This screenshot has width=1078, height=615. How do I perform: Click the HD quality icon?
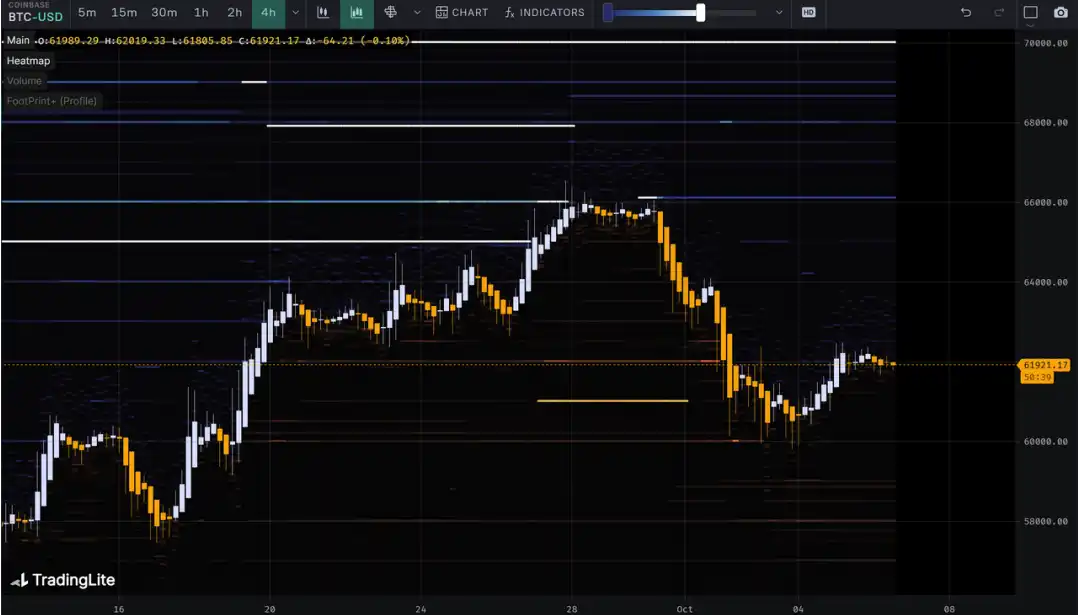[808, 13]
